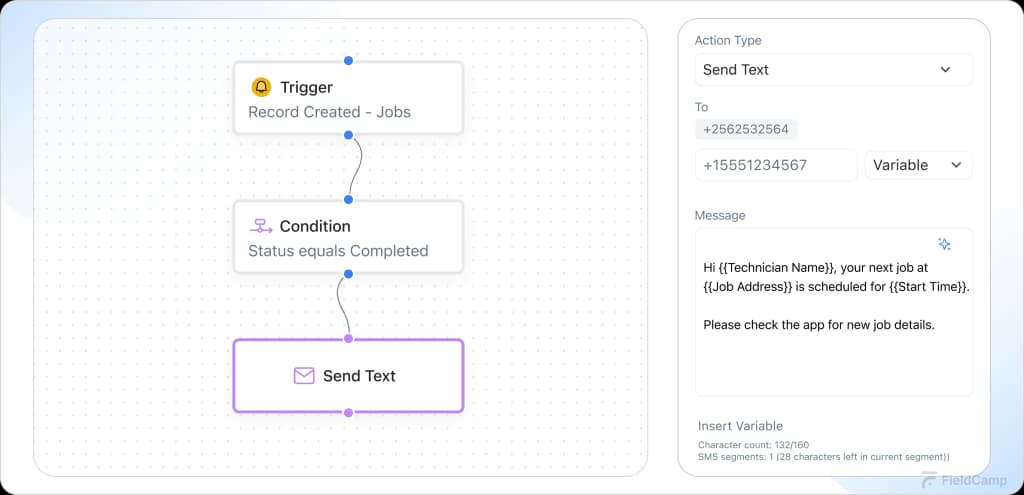Open the Action Type Send Text dropdown
The width and height of the screenshot is (1024, 495).
833,70
